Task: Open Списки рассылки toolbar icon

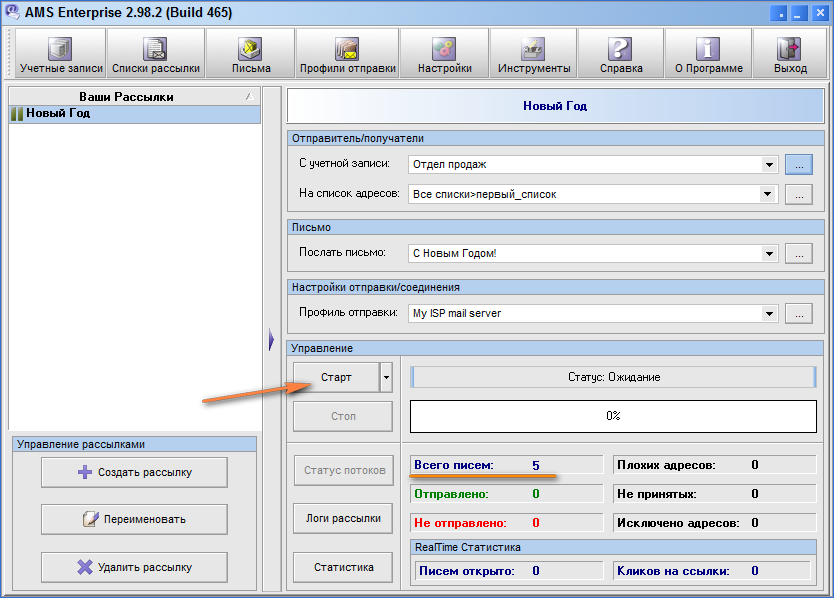Action: (x=155, y=54)
